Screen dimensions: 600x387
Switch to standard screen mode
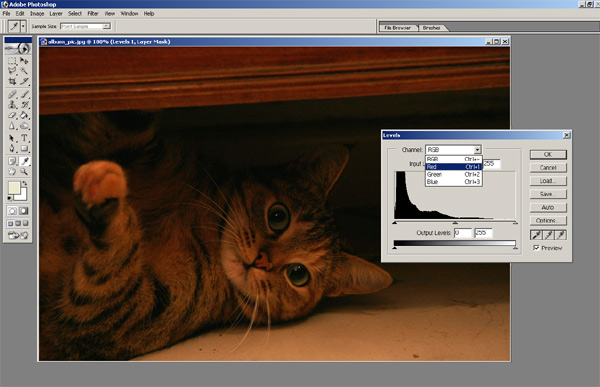coord(10,223)
